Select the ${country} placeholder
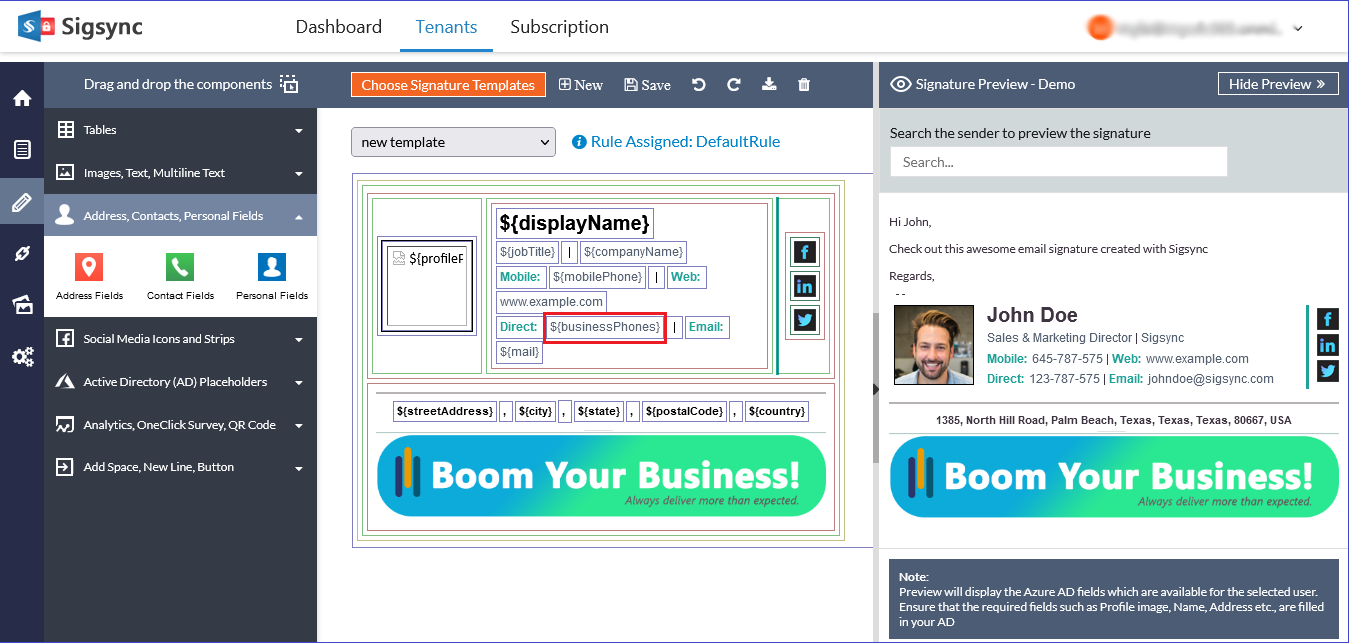1349x643 pixels. (777, 411)
